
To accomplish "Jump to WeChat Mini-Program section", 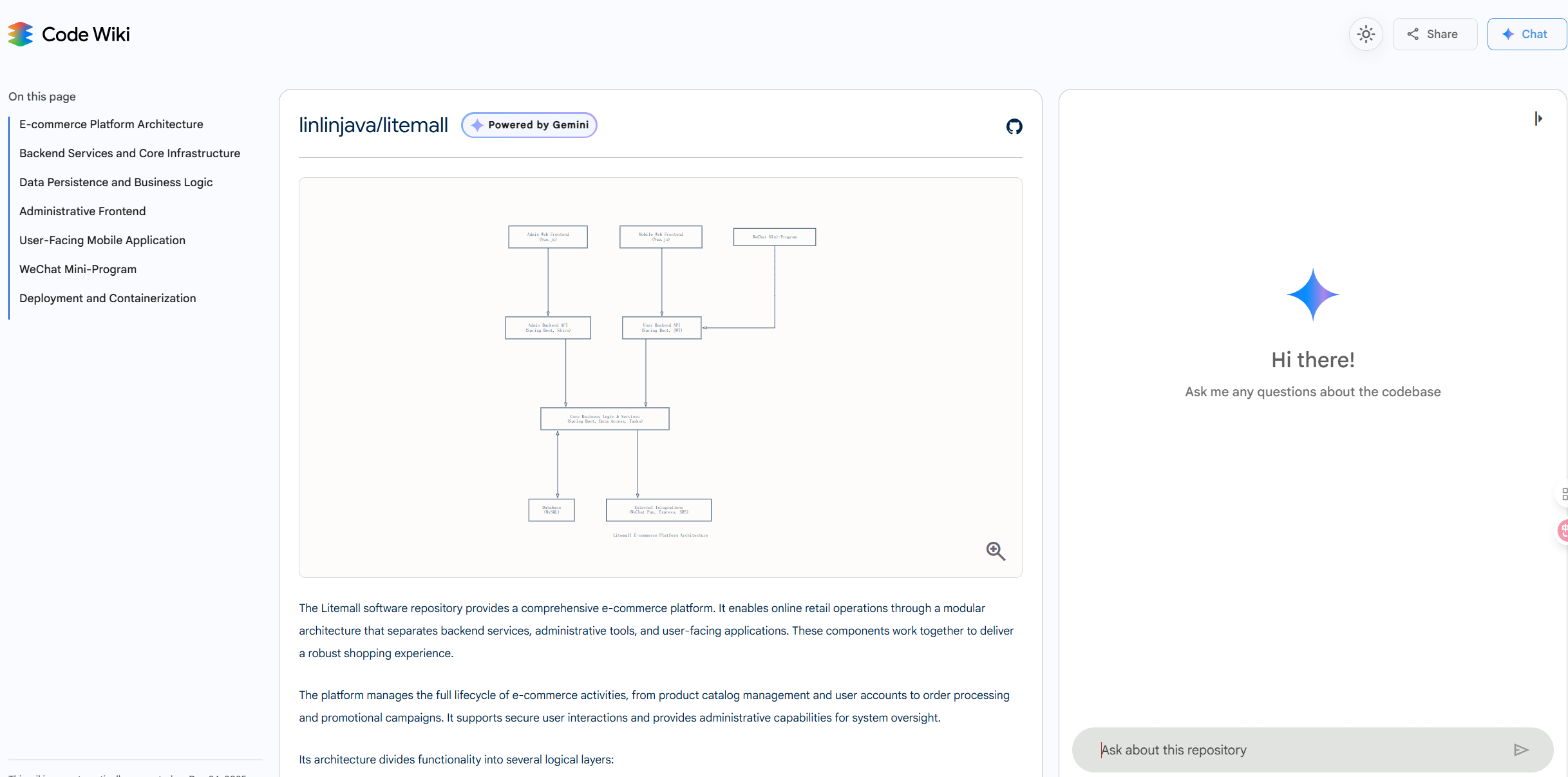I will tap(78, 269).
